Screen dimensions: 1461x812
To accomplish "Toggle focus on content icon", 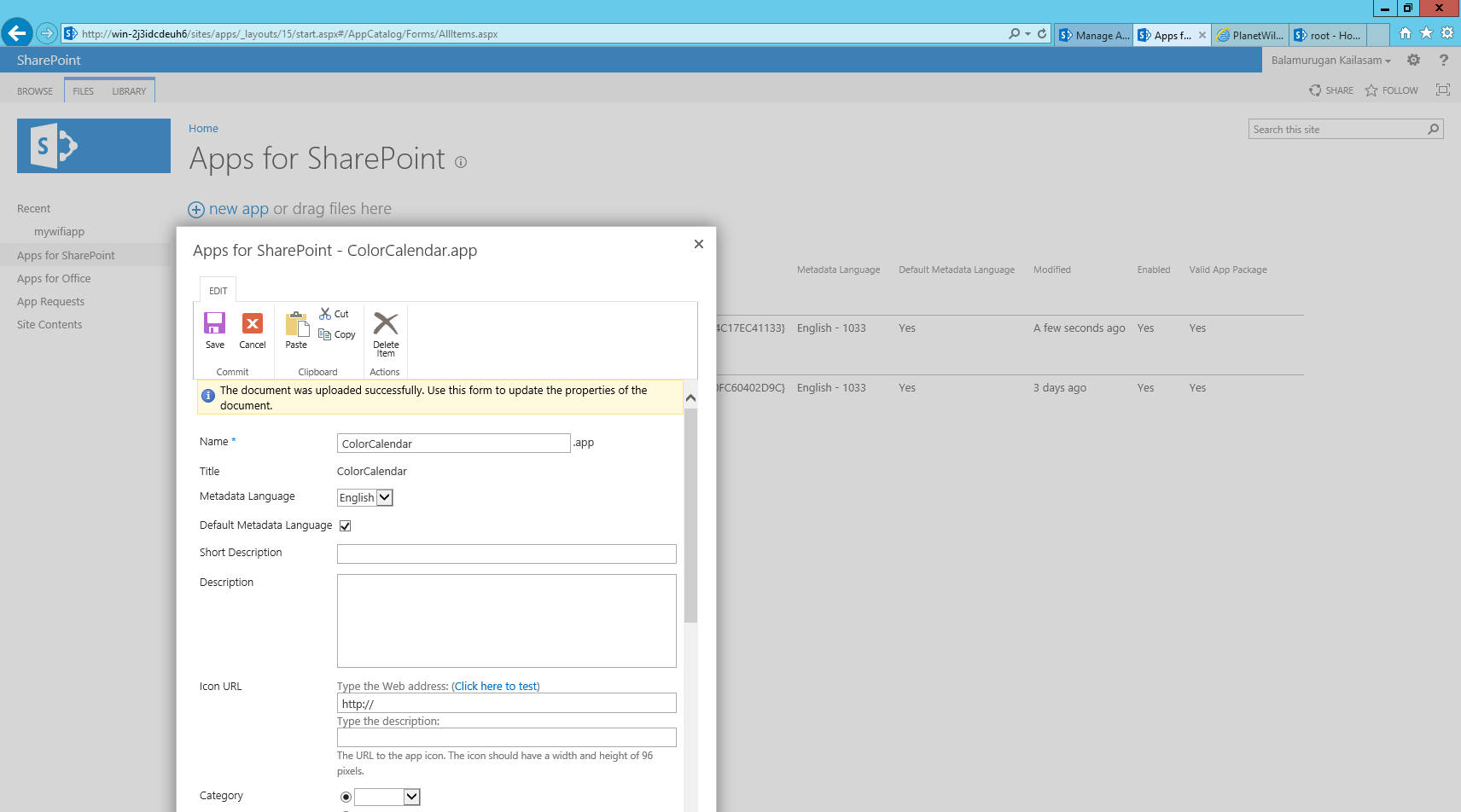I will 1443,90.
